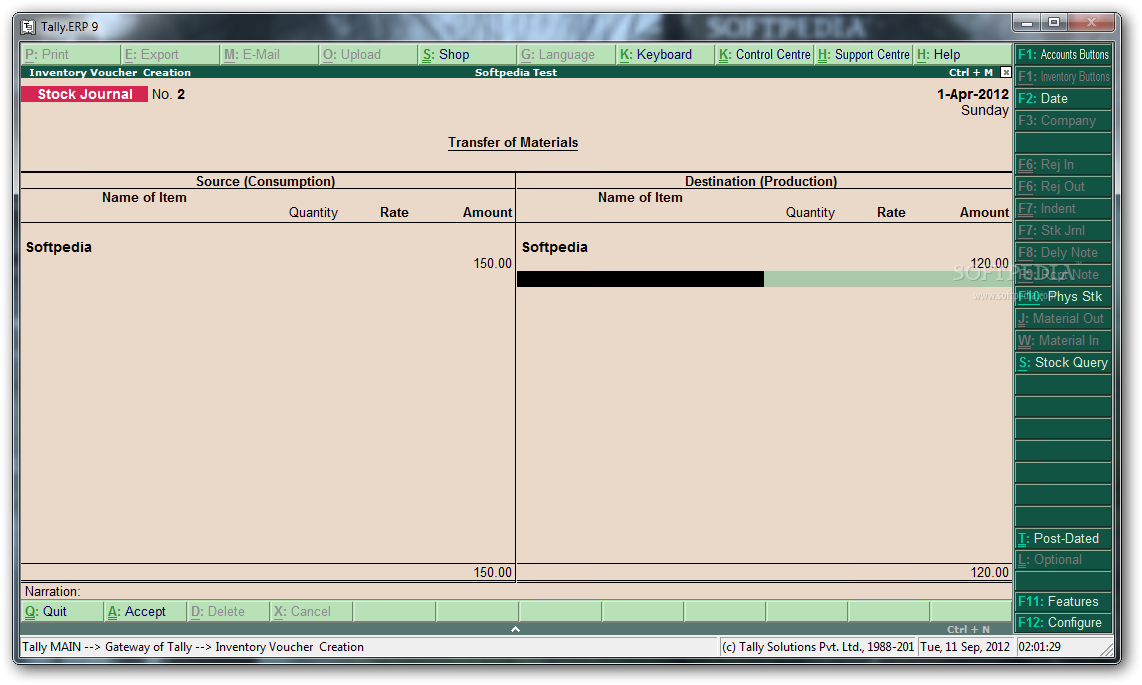The width and height of the screenshot is (1142, 685).
Task: Select F7: Indent voucher type
Action: tap(1063, 208)
